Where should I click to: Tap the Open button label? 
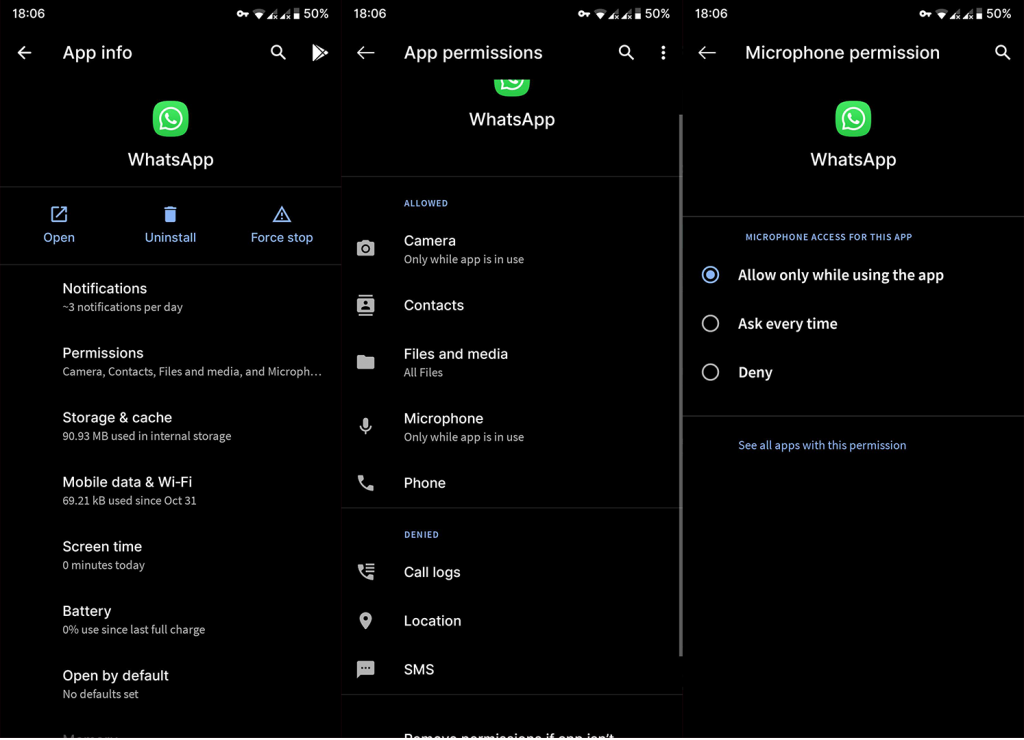click(59, 238)
